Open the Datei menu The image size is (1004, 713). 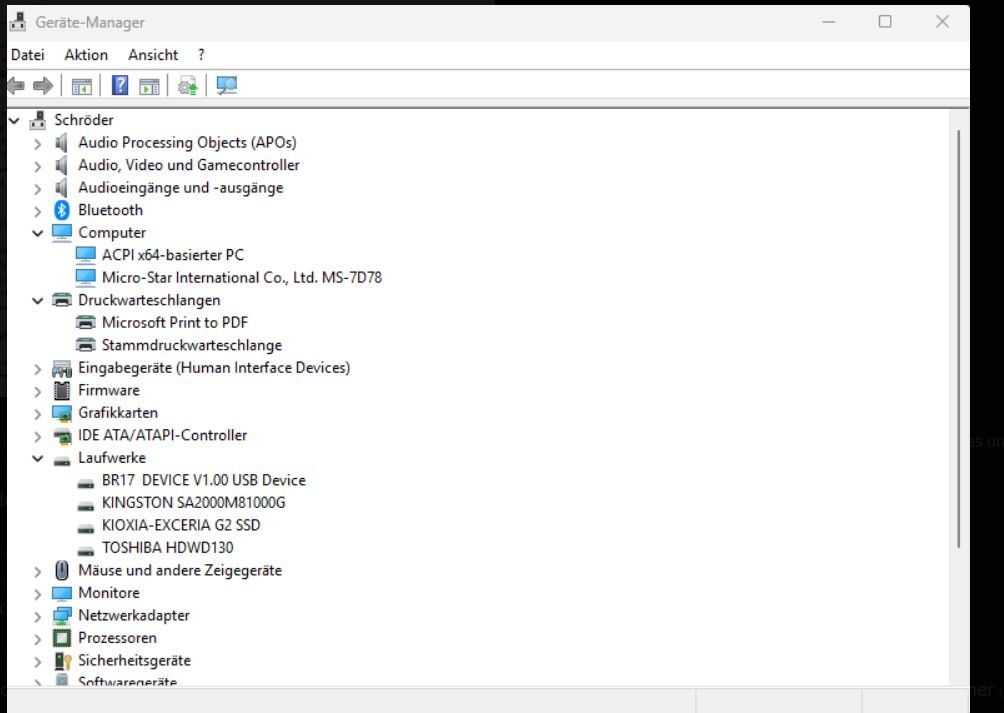click(28, 55)
